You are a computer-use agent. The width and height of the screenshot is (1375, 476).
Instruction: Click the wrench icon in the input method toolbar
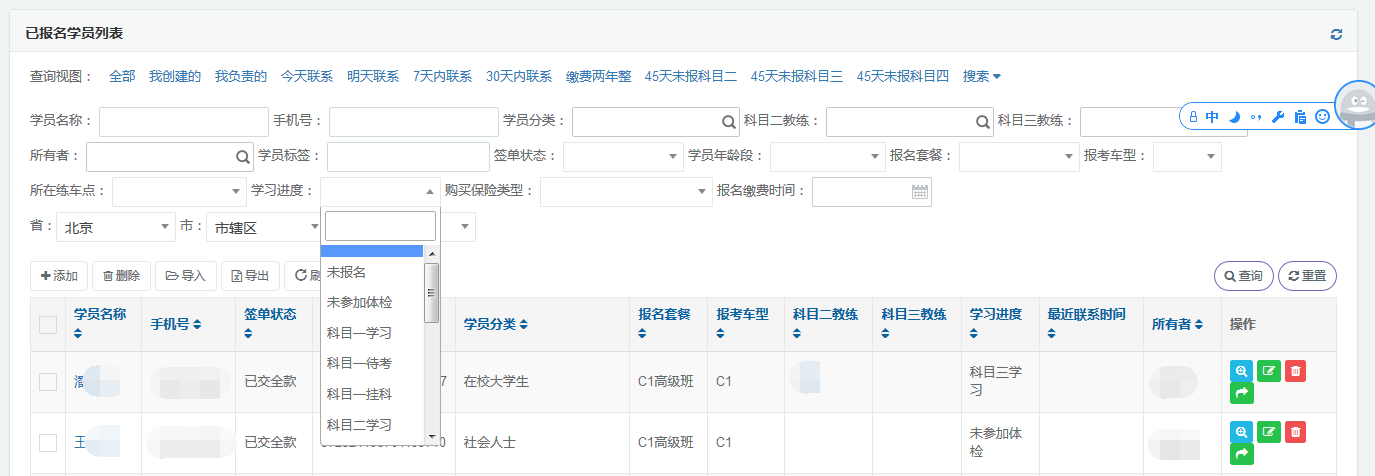click(1277, 117)
